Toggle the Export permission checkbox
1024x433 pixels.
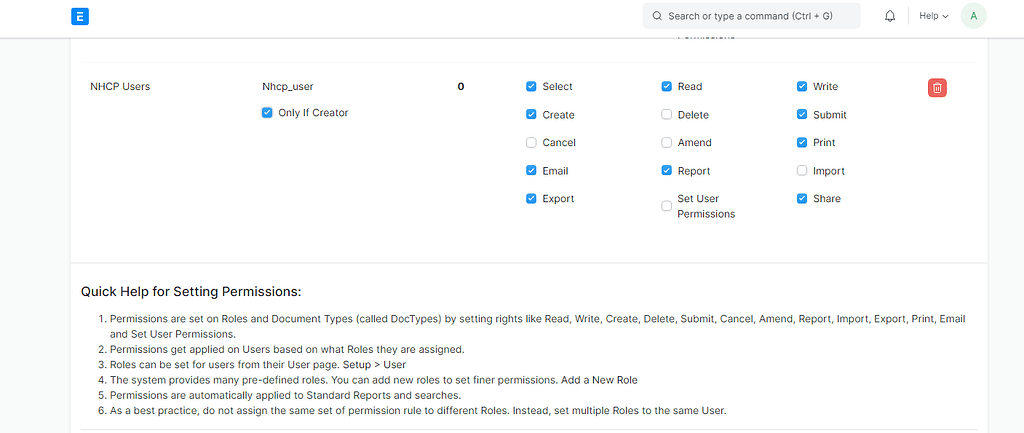(531, 199)
